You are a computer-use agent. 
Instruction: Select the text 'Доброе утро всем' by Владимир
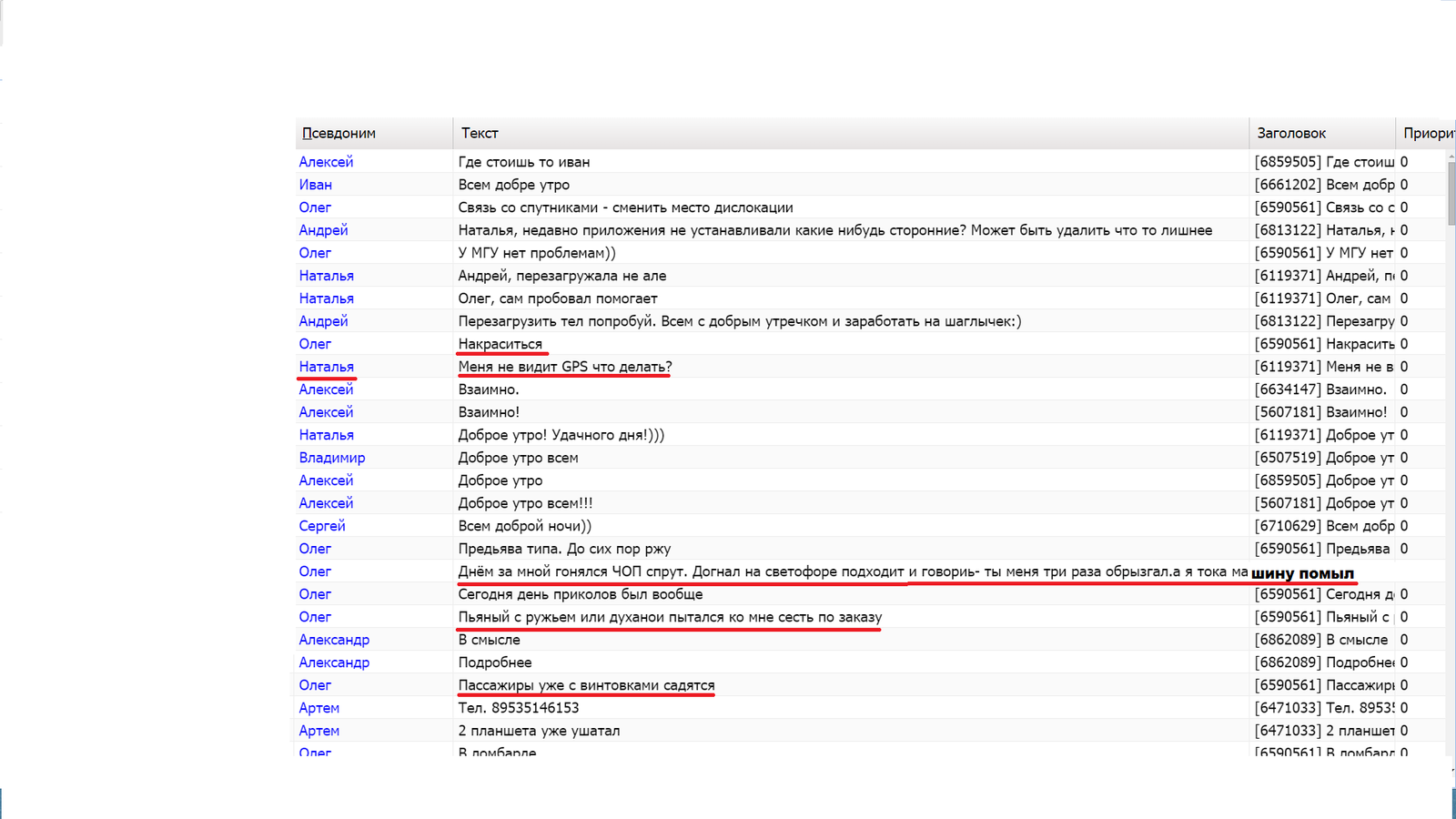coord(519,458)
